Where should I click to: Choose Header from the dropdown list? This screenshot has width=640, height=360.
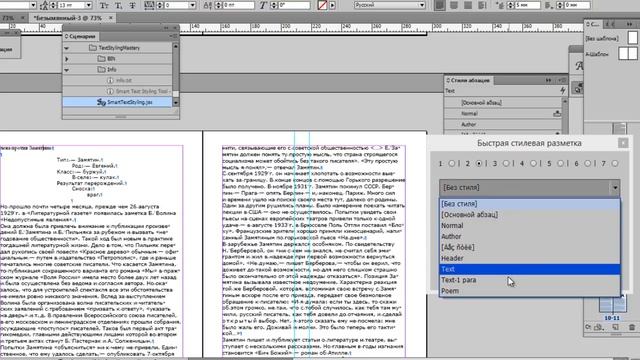pos(529,258)
